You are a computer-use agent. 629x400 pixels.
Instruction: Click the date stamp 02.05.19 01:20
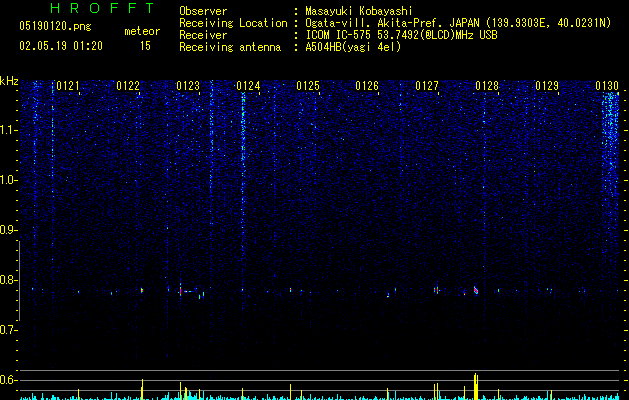coord(61,46)
